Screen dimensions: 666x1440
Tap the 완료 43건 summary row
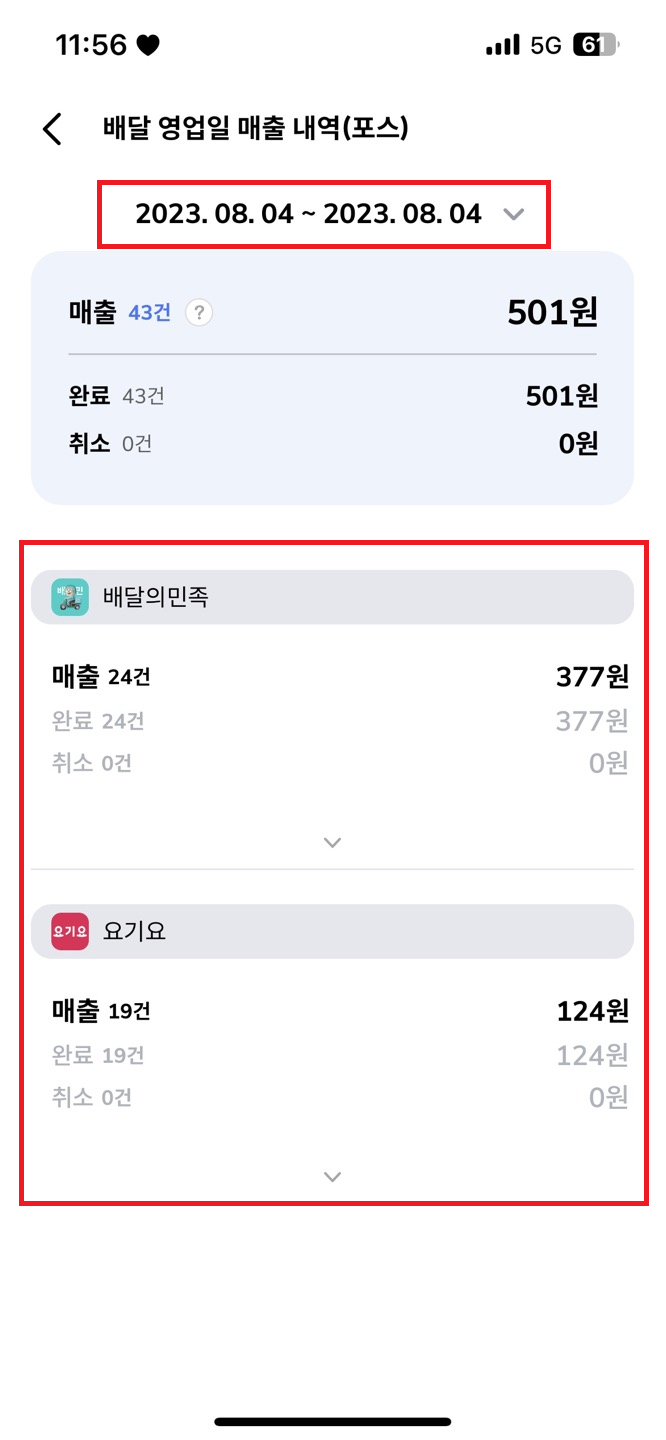click(332, 396)
